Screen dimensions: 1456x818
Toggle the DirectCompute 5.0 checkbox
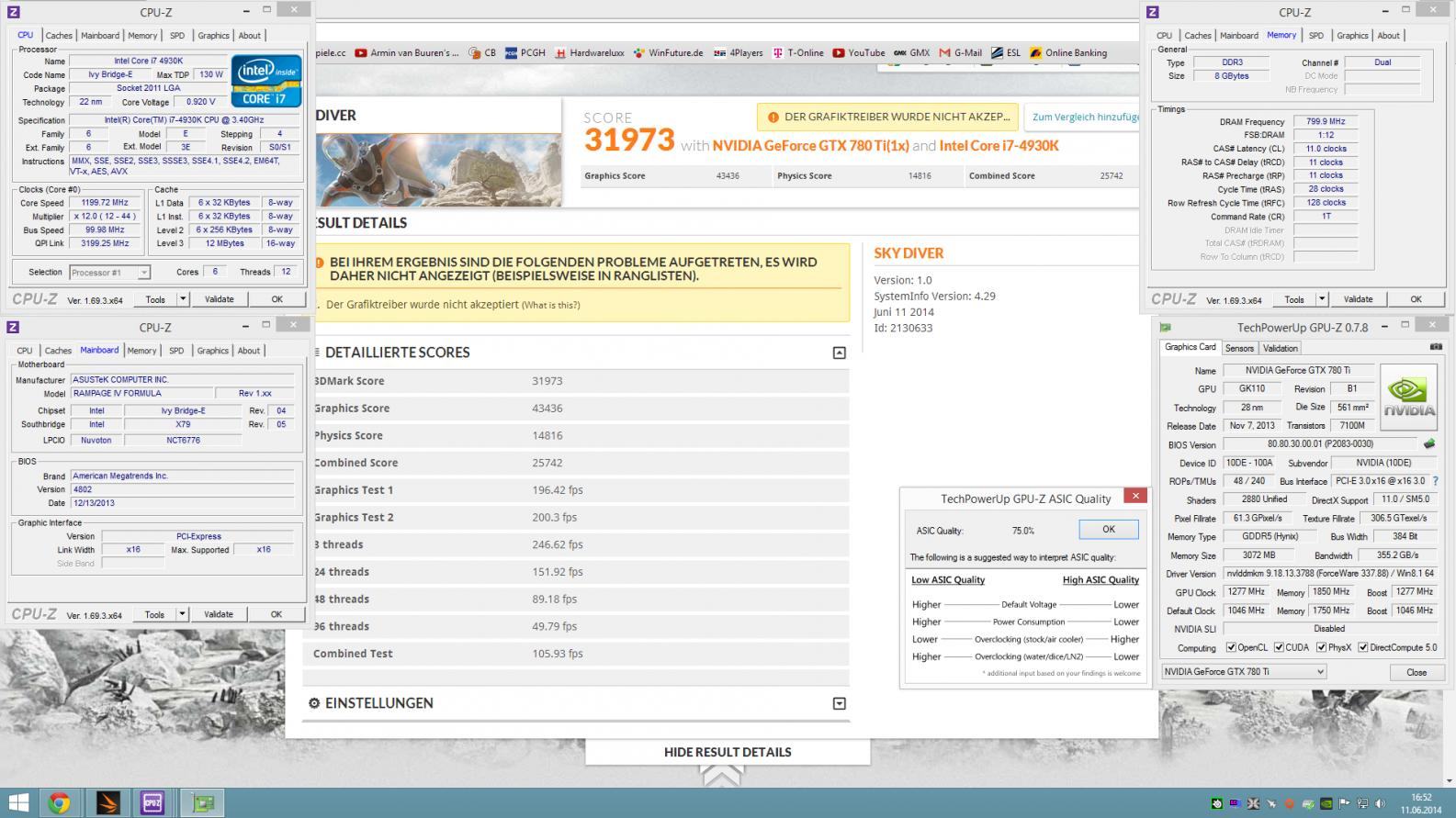coord(1363,647)
